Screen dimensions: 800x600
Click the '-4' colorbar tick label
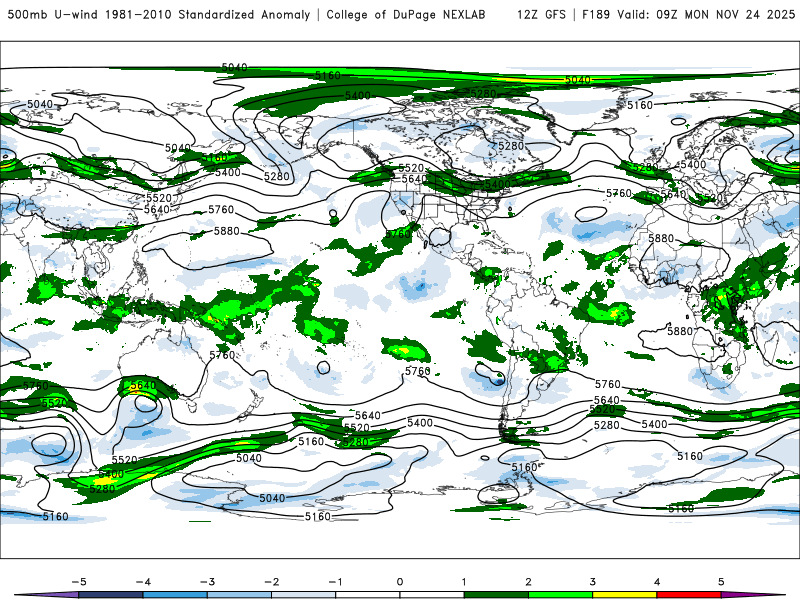[x=143, y=582]
